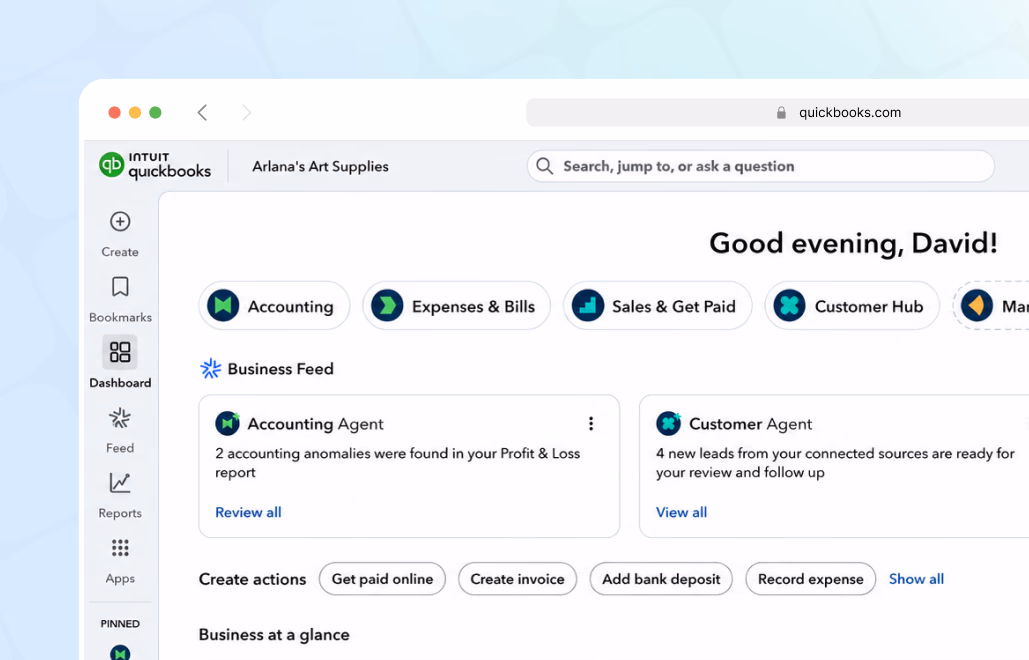Click the Create invoice button
Viewport: 1029px width, 660px height.
pyautogui.click(x=517, y=579)
